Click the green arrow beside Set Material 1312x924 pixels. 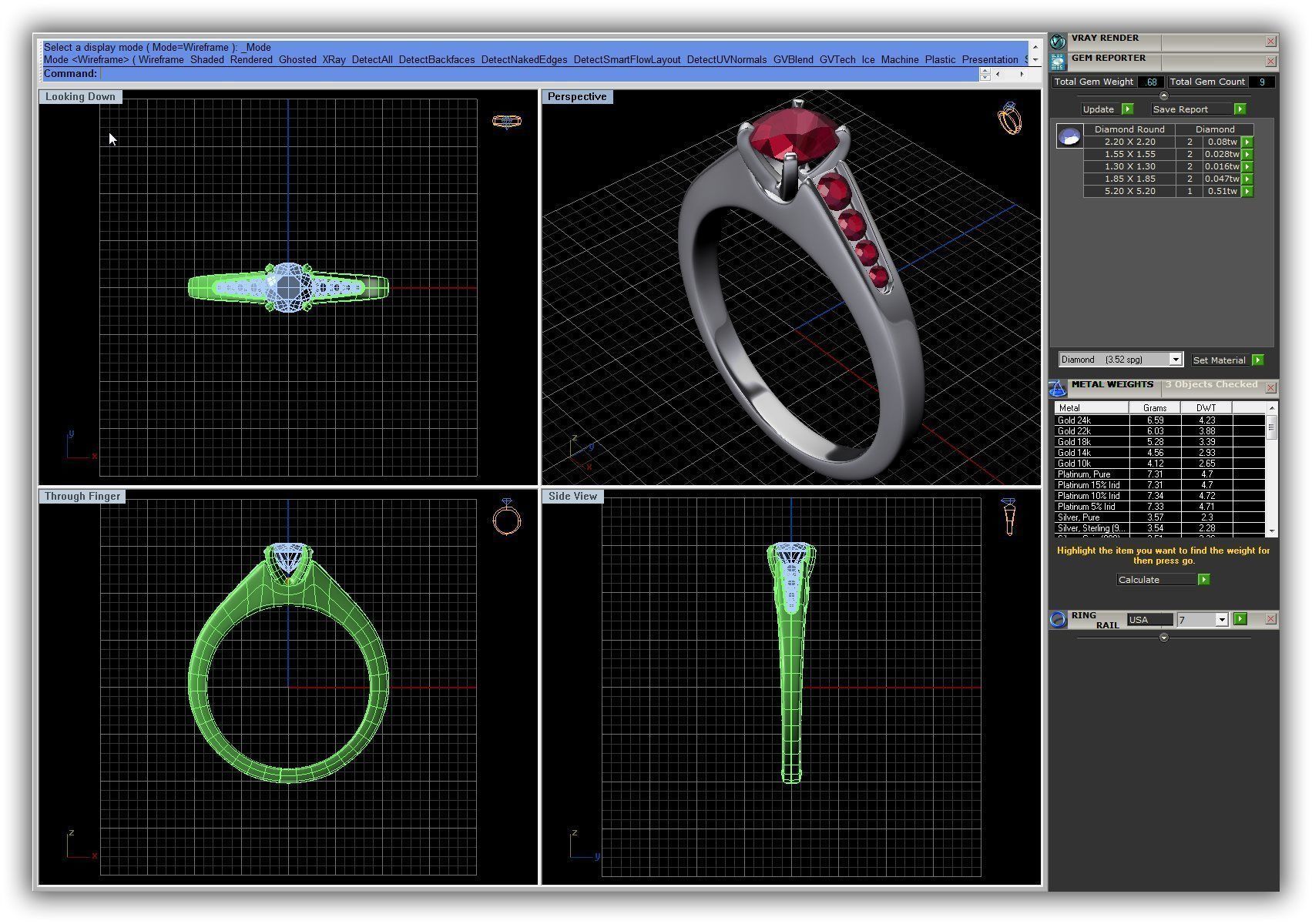pos(1257,360)
